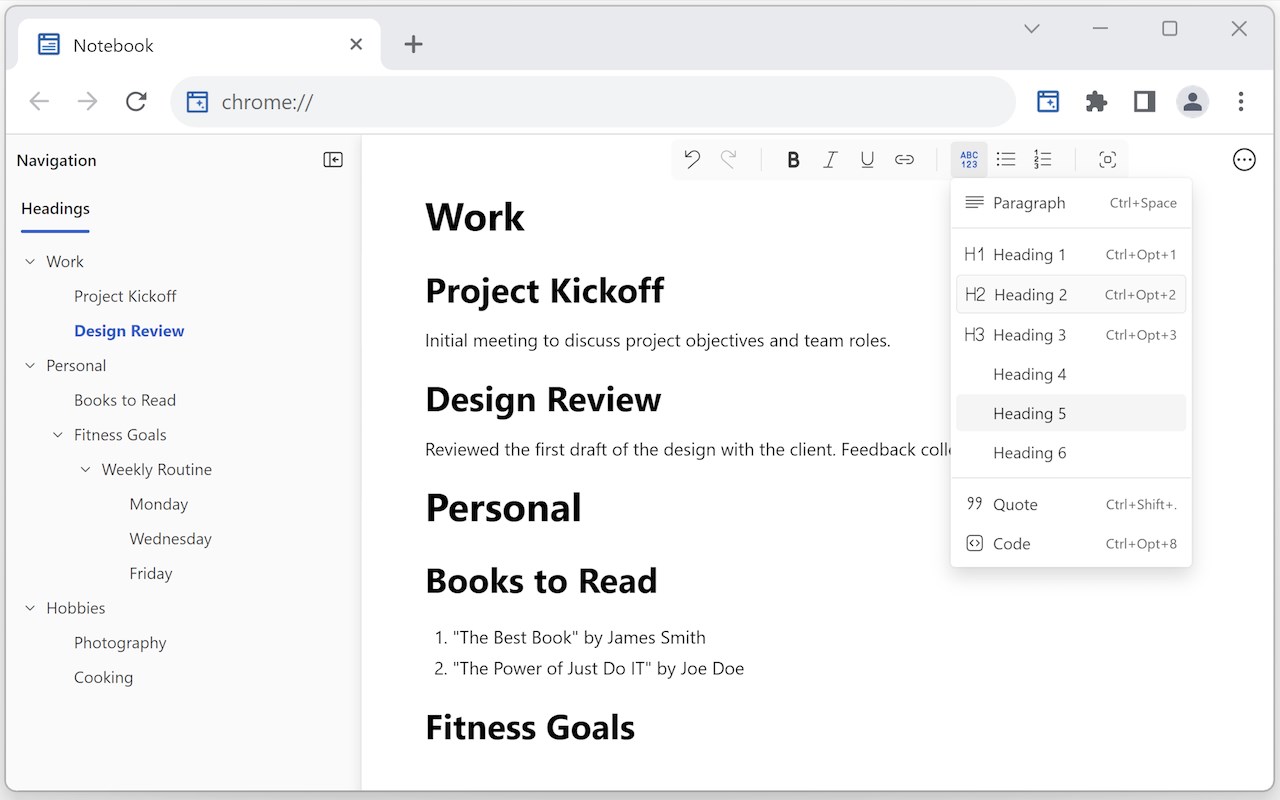Toggle the Chrome side panel icon
Screen dimensions: 1280x800
pyautogui.click(x=1144, y=101)
